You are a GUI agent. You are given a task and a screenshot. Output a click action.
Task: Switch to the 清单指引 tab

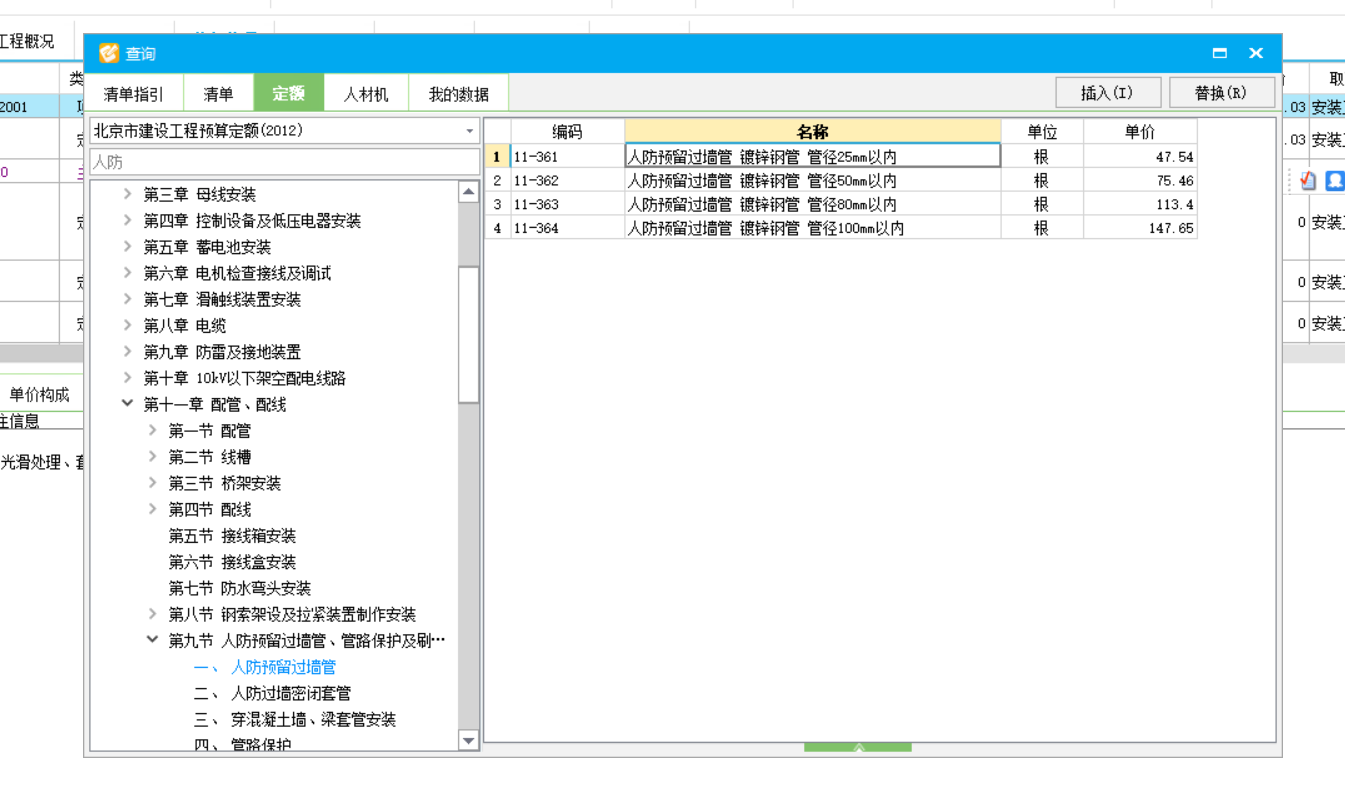tap(134, 94)
